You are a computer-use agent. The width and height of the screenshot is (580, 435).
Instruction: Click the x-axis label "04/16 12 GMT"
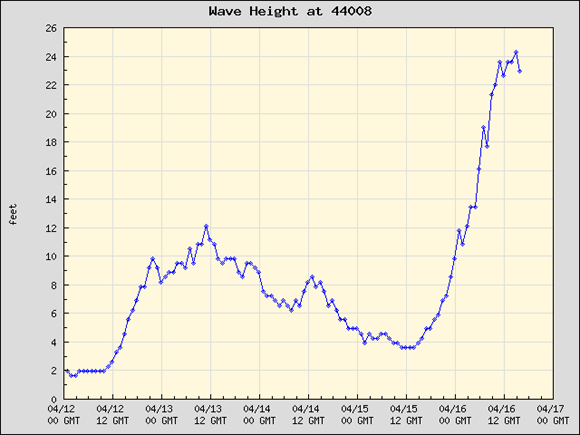[504, 415]
